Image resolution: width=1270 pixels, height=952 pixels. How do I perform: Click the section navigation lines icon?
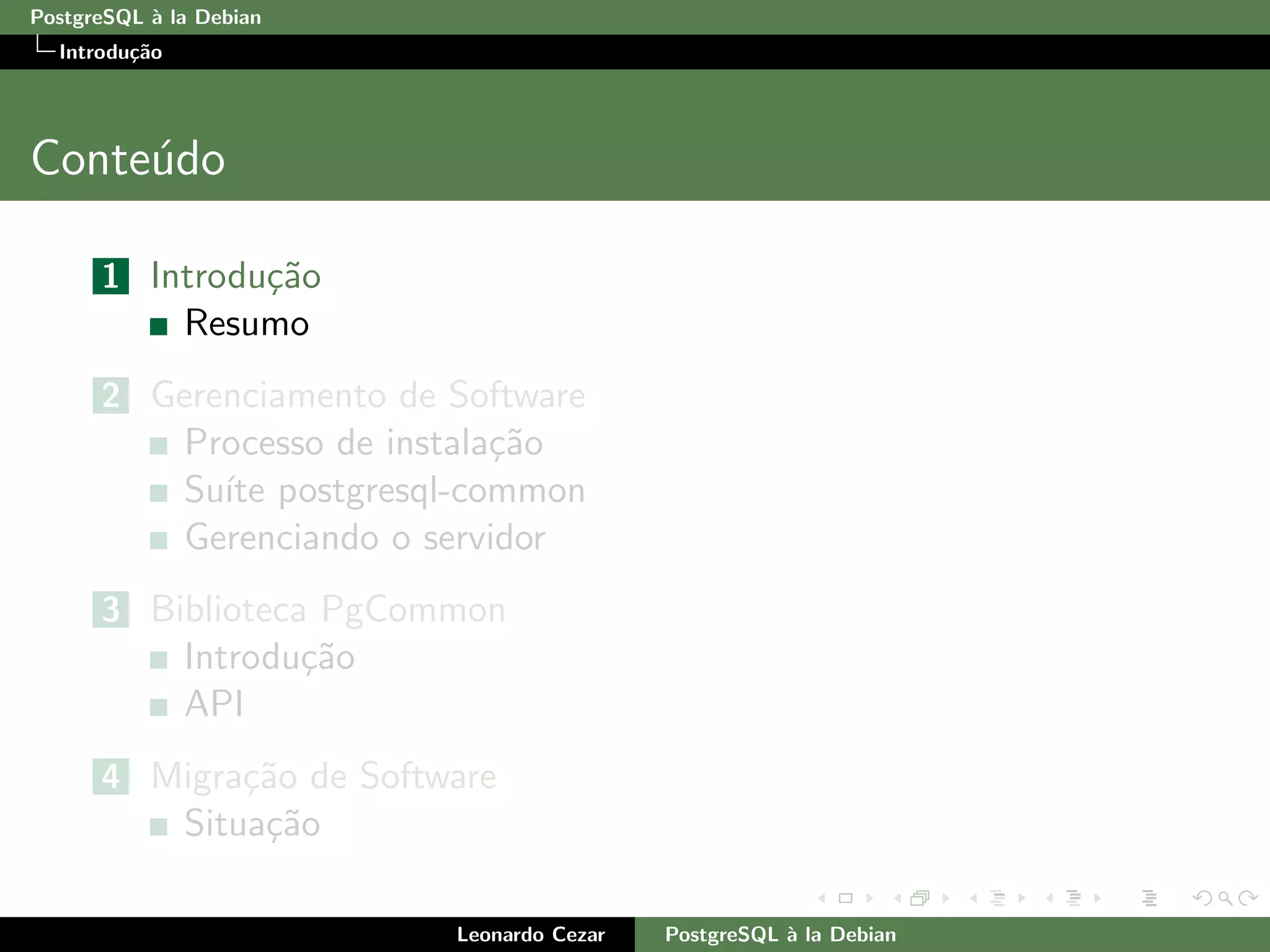pyautogui.click(x=1074, y=898)
